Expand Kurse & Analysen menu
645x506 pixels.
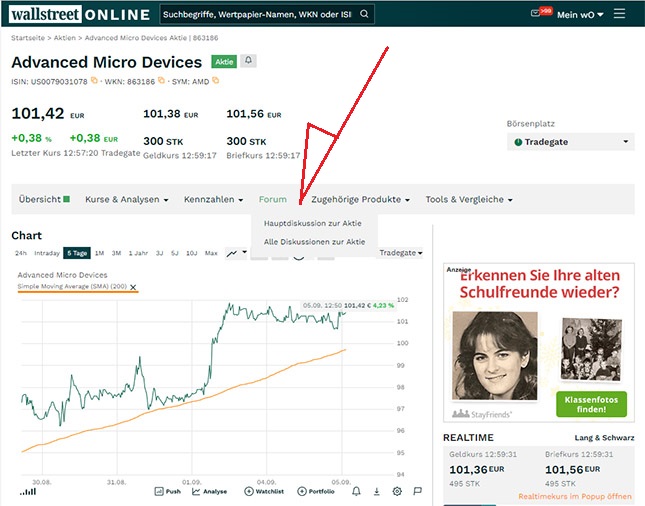tap(127, 200)
